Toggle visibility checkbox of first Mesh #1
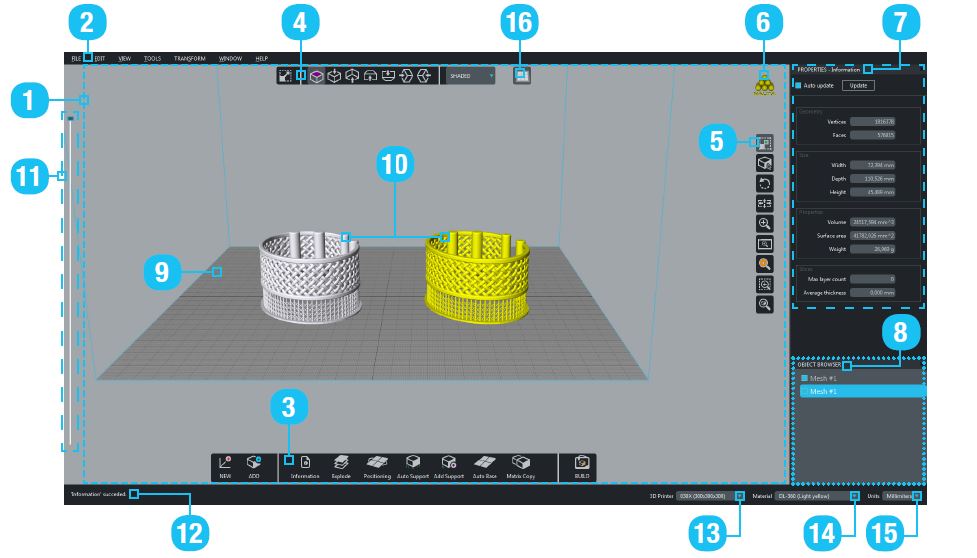 click(x=804, y=378)
